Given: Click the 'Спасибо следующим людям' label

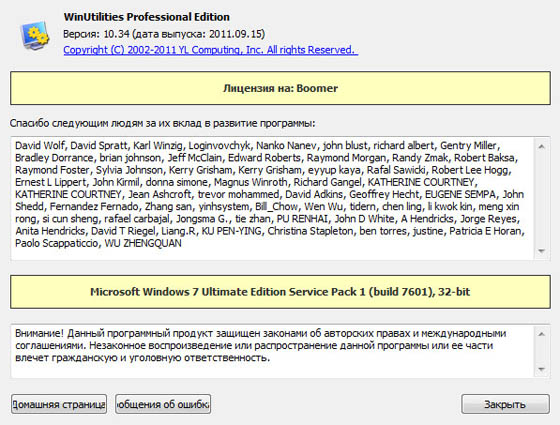Looking at the screenshot, I should tap(162, 123).
